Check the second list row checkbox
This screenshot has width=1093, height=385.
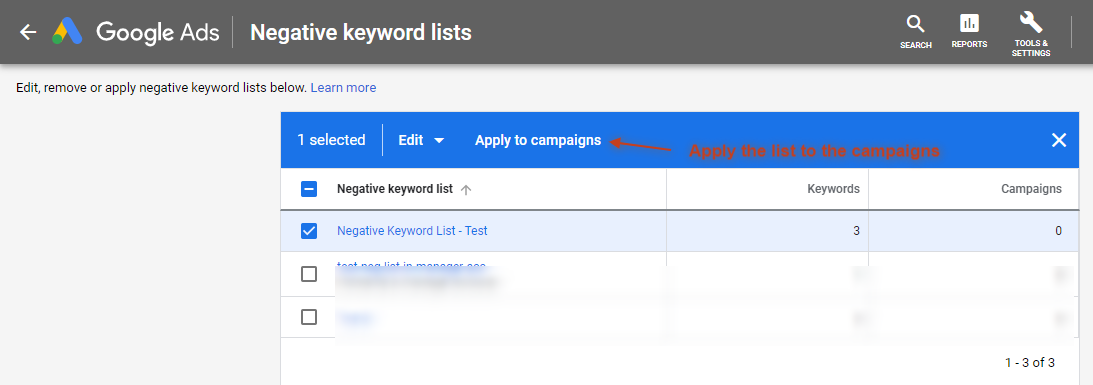(309, 274)
